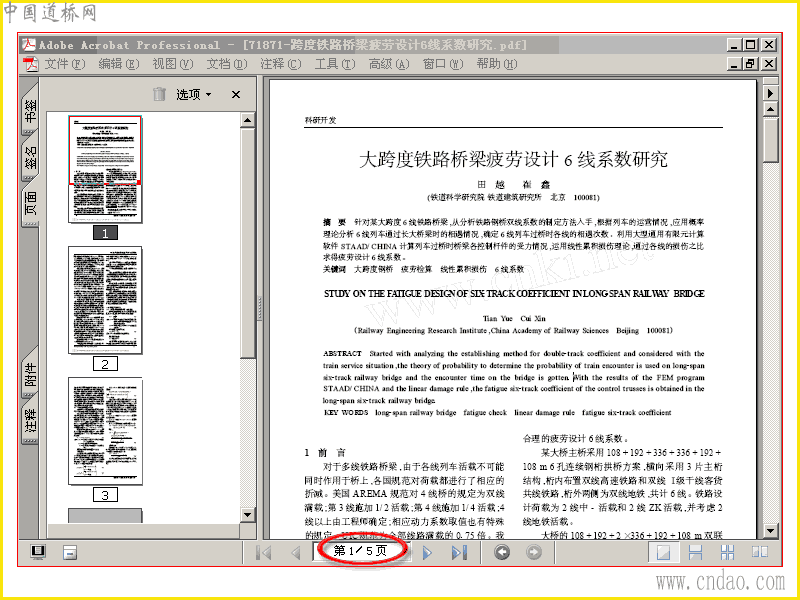
Task: Open the 文件 menu
Action: (64, 64)
